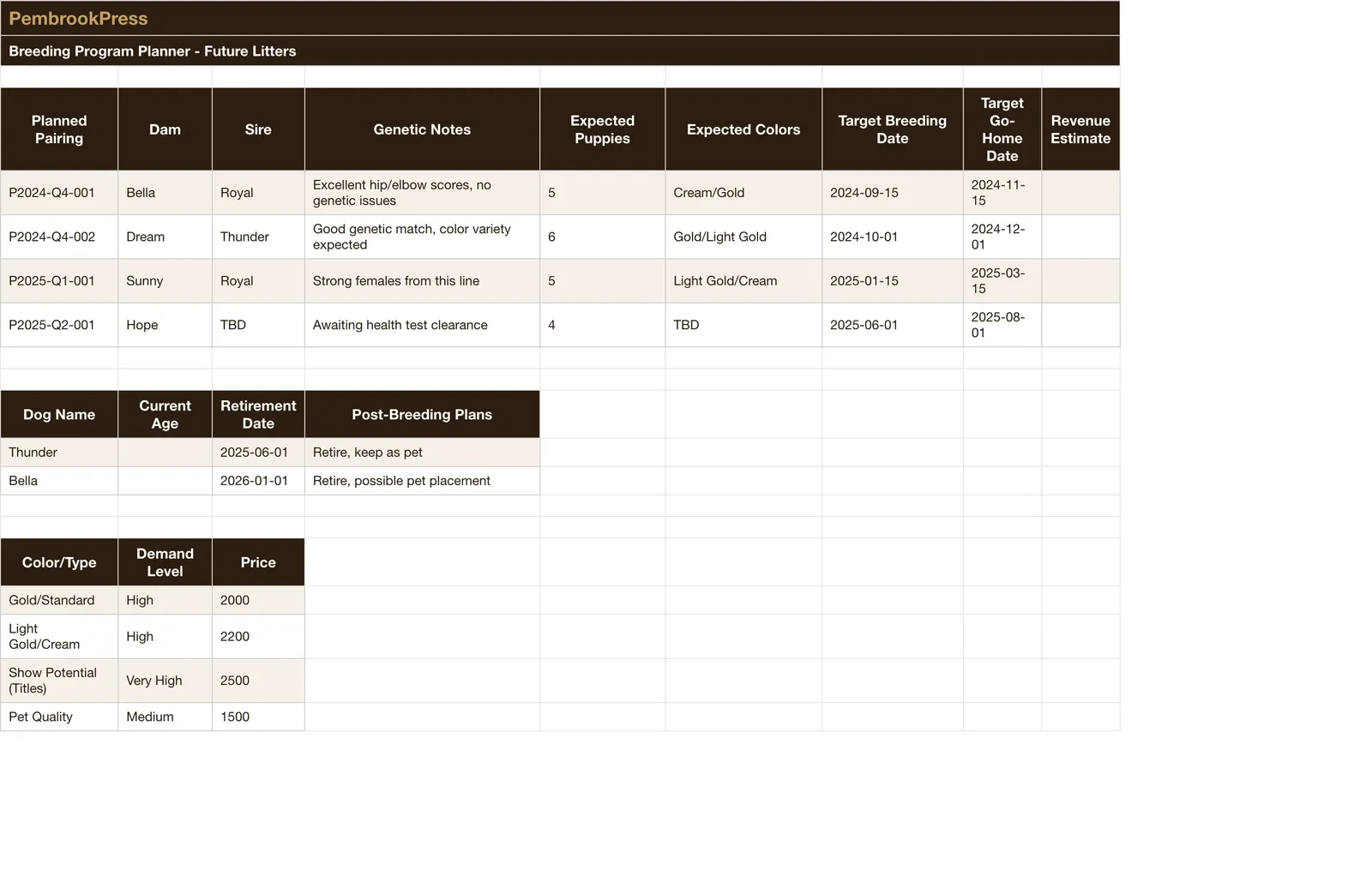1372x882 pixels.
Task: Click the note 'Excellent hip/elbow scores'
Action: 422,193
